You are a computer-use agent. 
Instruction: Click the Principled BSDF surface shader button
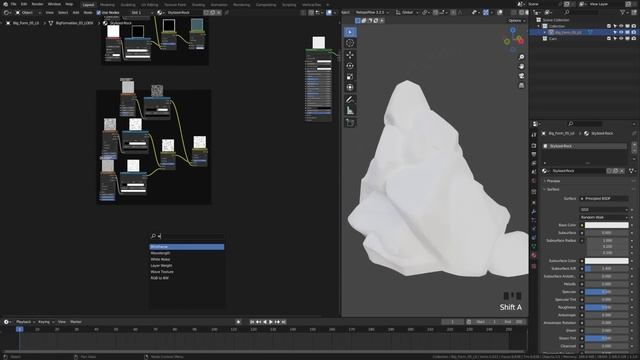tap(603, 199)
